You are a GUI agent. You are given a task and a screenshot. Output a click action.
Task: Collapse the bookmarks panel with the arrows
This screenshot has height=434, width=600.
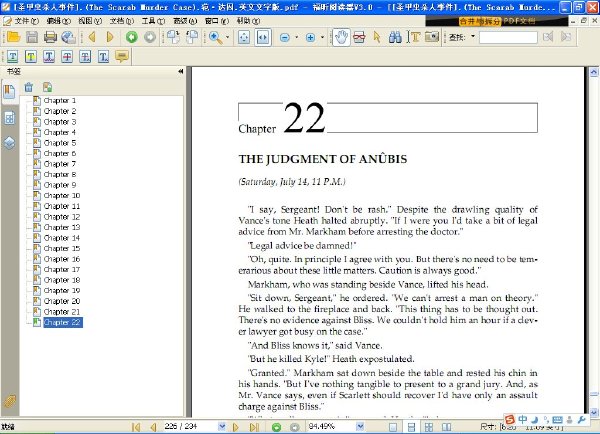181,72
